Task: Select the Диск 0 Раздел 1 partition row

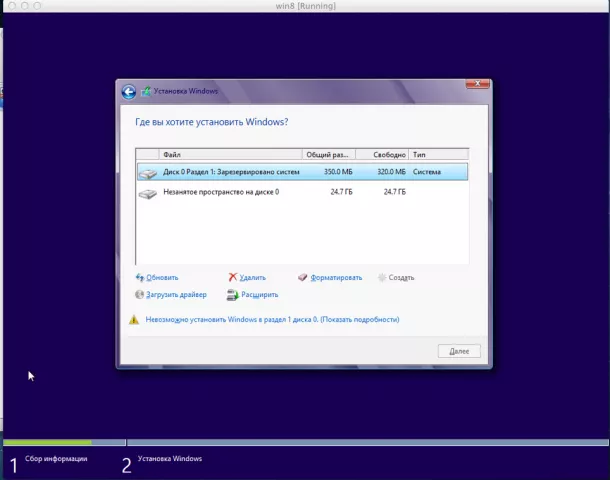Action: click(x=300, y=172)
